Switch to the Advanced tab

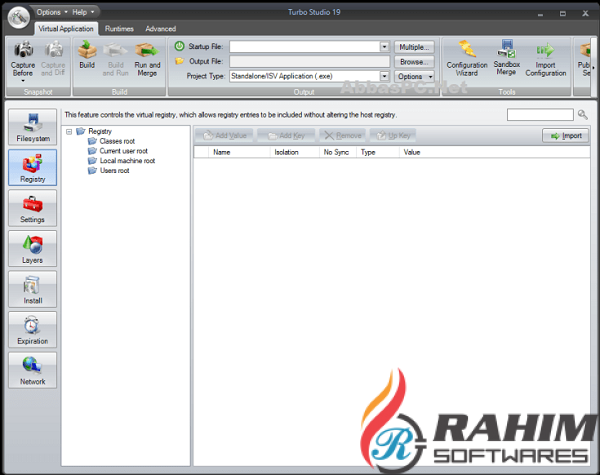click(x=161, y=29)
